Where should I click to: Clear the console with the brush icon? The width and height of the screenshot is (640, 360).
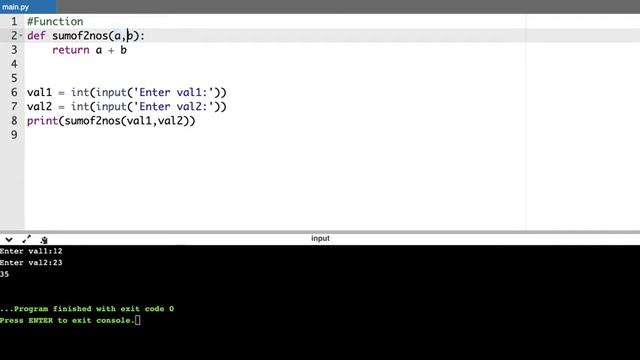[x=44, y=240]
